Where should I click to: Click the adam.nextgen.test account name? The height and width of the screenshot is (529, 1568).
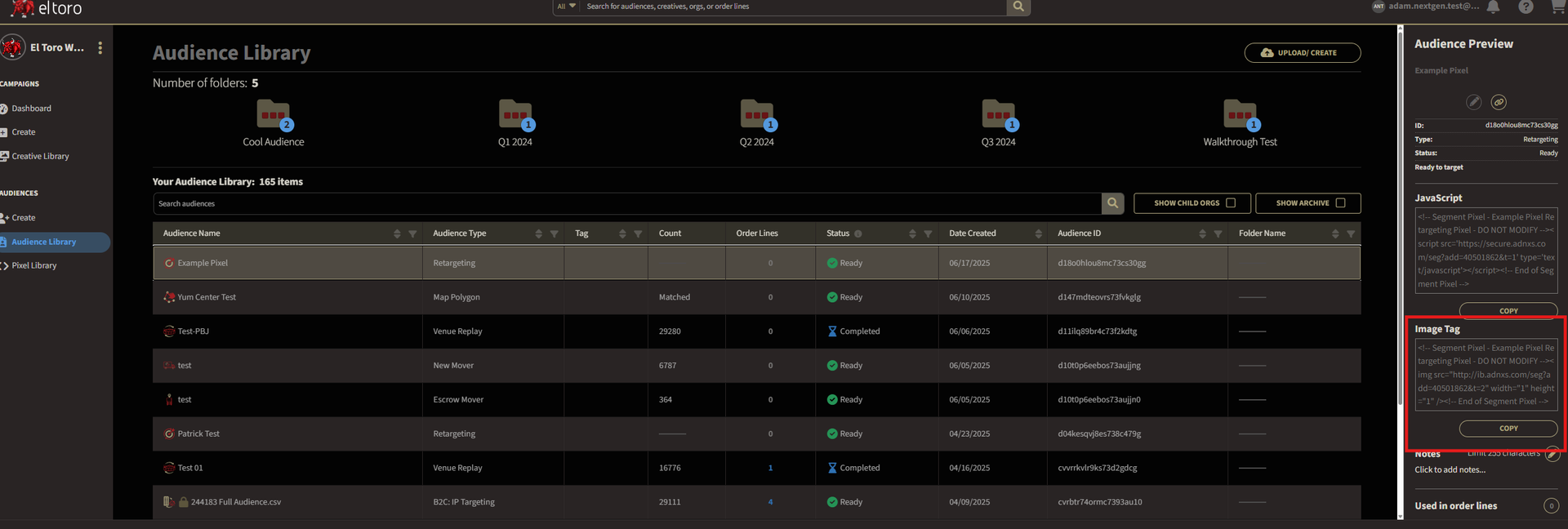click(x=1434, y=7)
